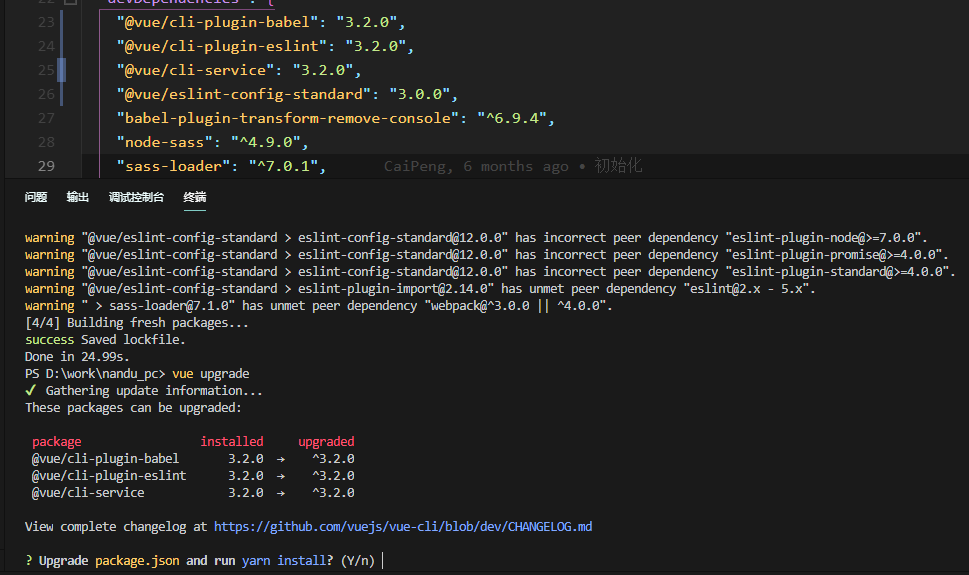Click the sass-loader webpack warning line

click(x=319, y=306)
